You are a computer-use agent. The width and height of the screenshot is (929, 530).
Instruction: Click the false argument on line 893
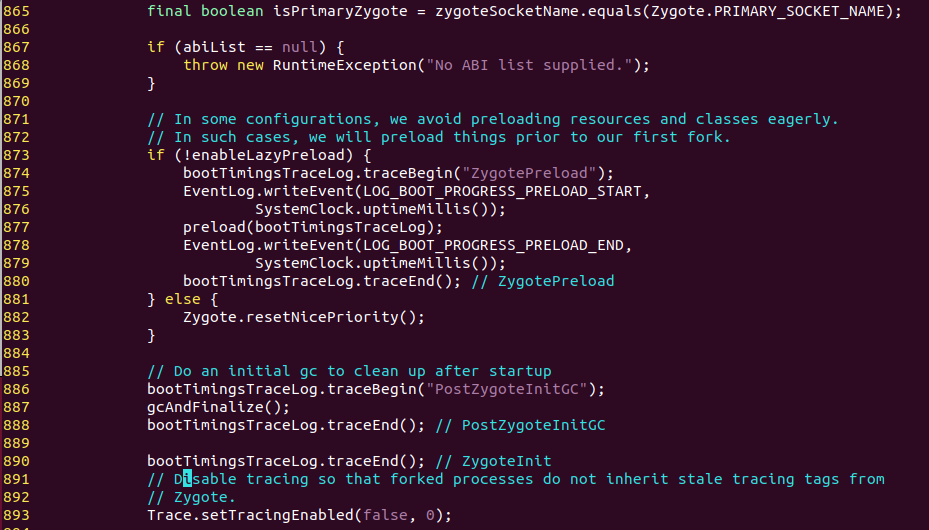pos(386,515)
